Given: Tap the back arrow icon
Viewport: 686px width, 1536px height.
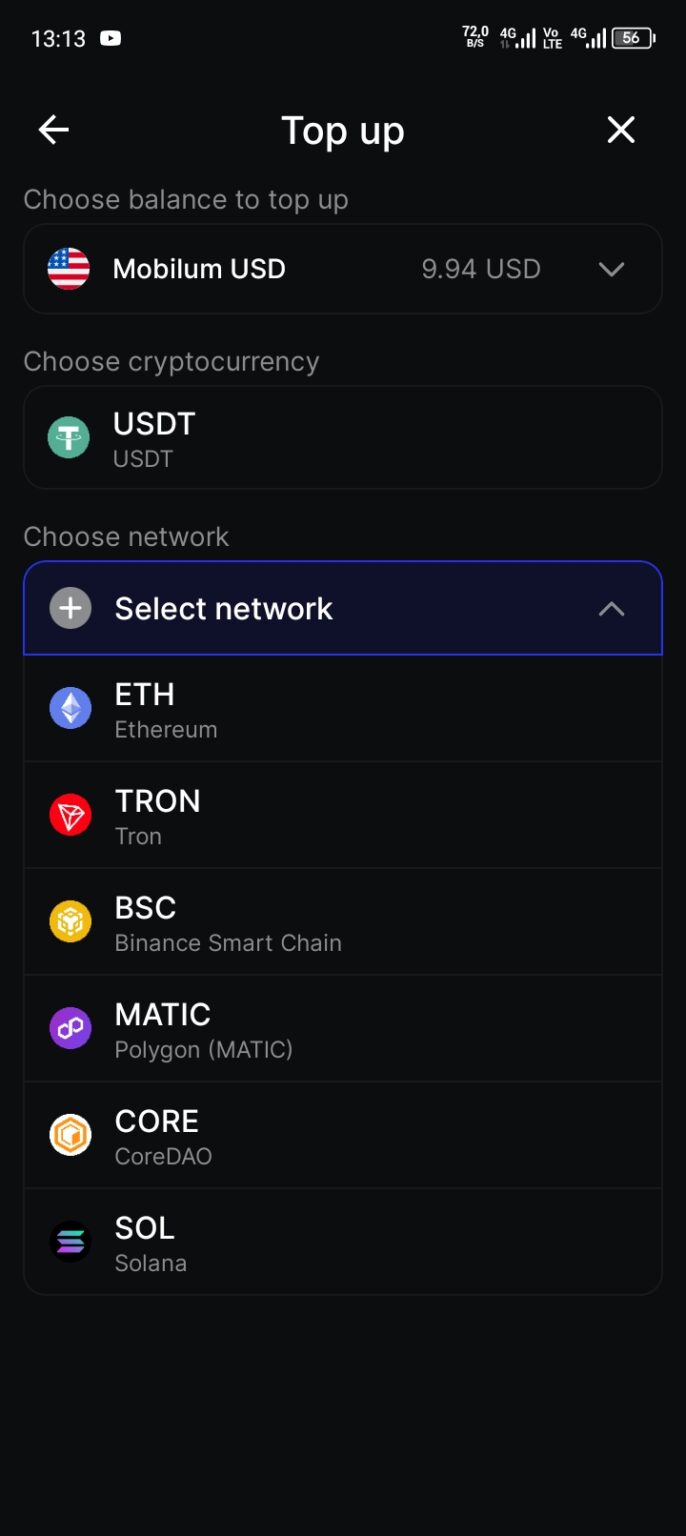Looking at the screenshot, I should (54, 130).
